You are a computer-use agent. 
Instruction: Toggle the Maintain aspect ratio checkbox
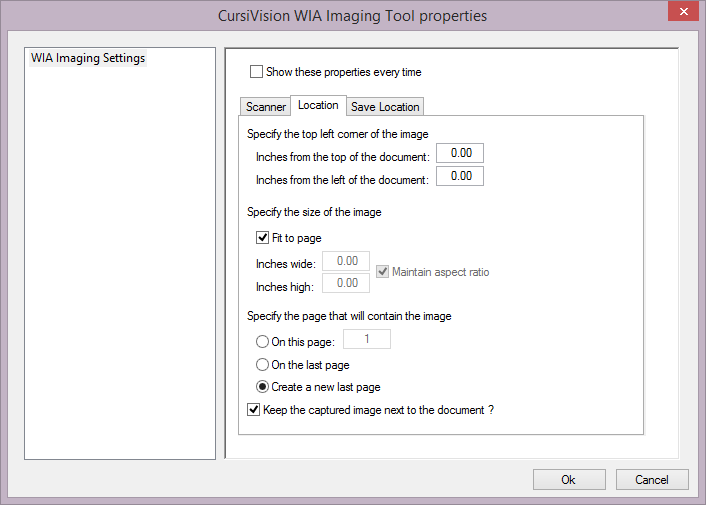coord(383,272)
